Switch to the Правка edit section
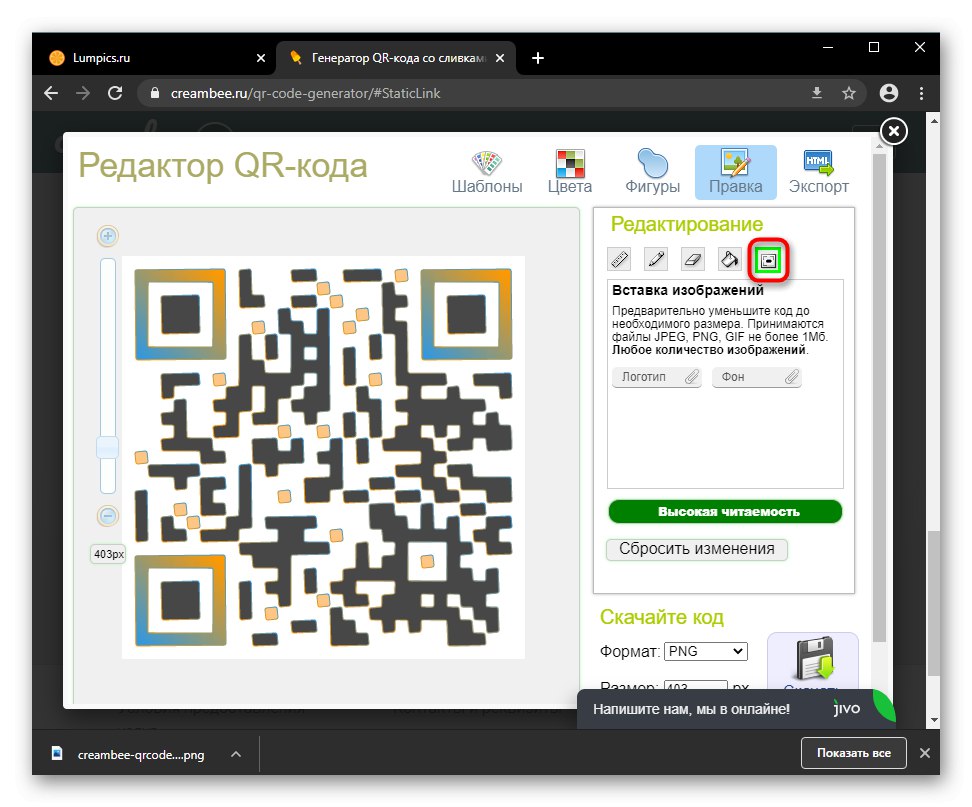 735,172
